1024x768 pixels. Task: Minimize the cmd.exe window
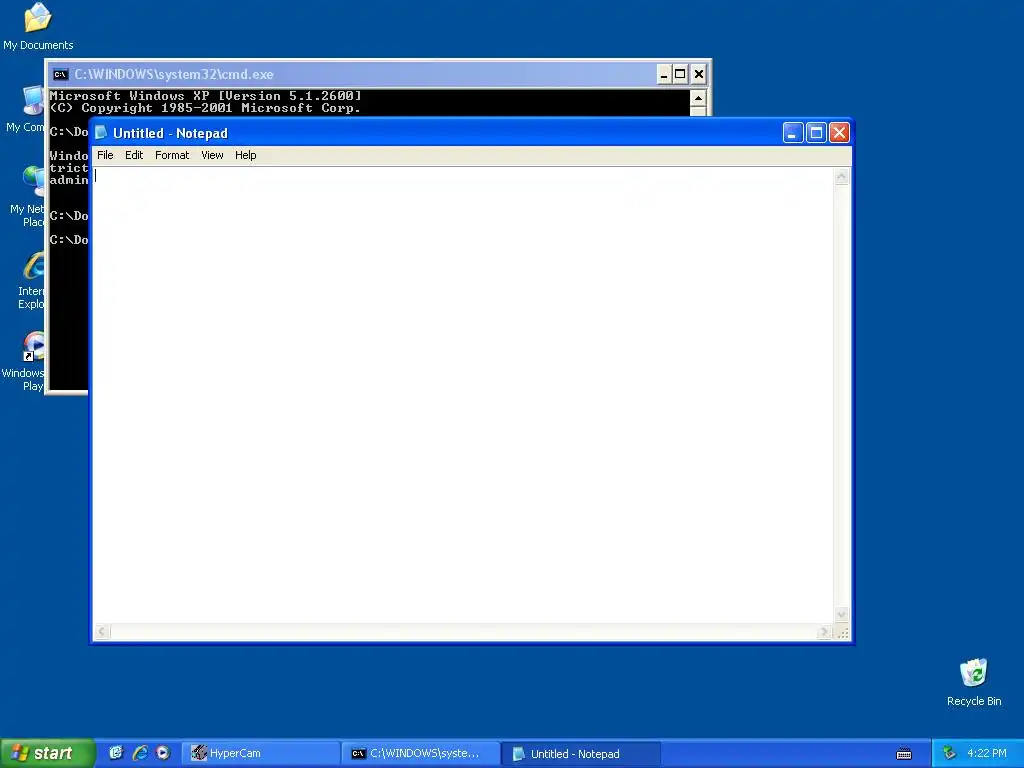(664, 74)
